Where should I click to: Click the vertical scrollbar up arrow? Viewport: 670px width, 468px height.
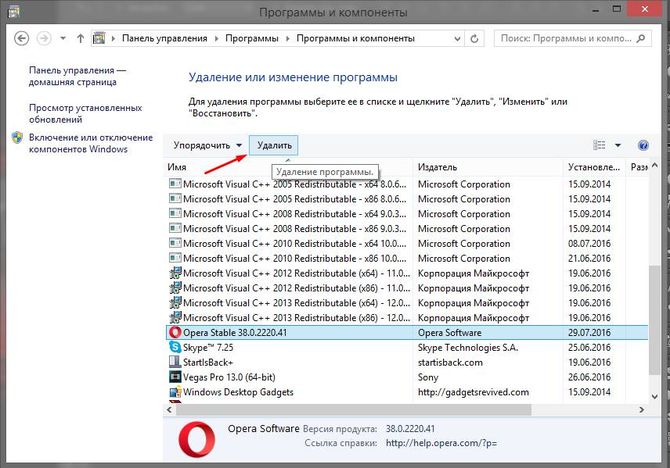click(654, 165)
